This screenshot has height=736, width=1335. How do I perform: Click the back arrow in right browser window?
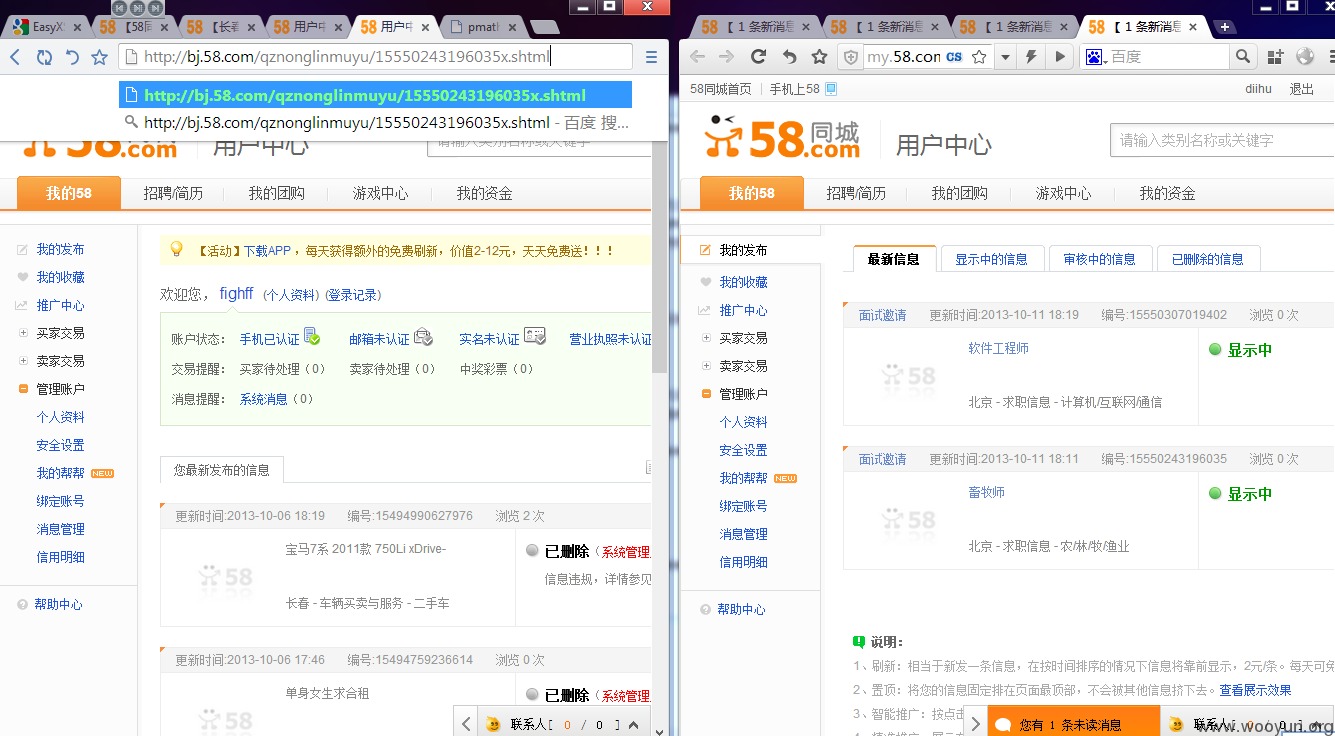[697, 57]
